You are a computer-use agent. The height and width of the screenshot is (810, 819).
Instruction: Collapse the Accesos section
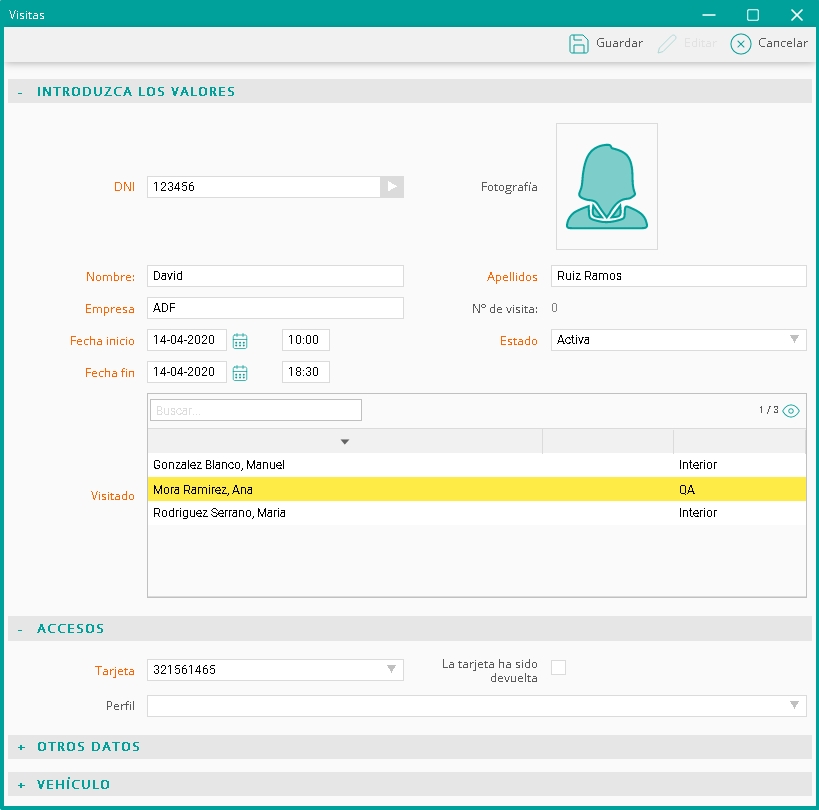tap(20, 629)
